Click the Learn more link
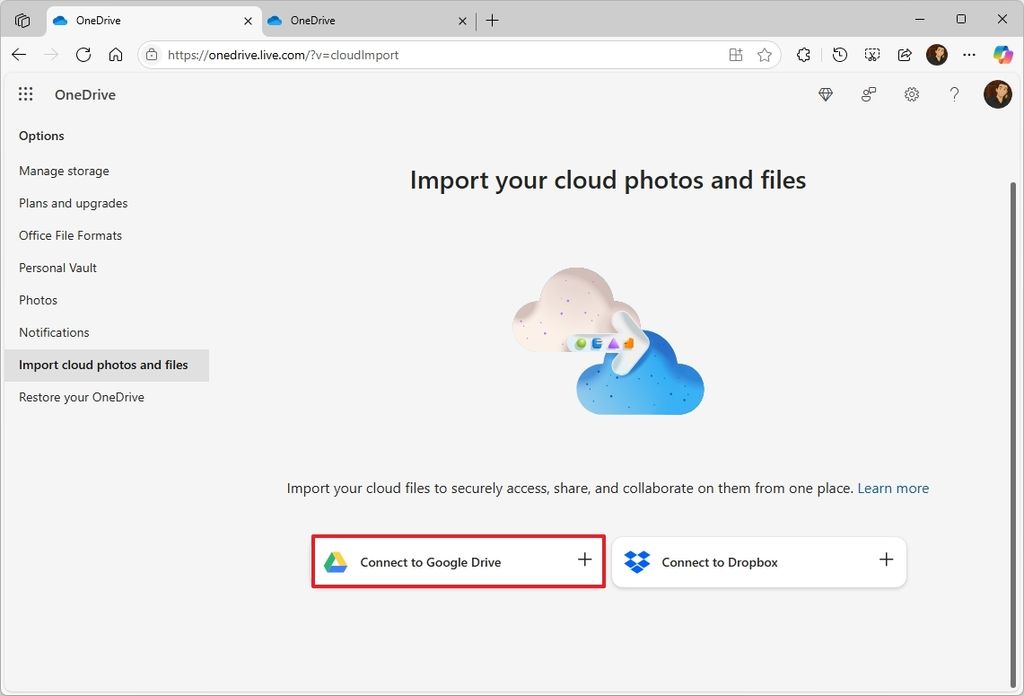 (893, 488)
